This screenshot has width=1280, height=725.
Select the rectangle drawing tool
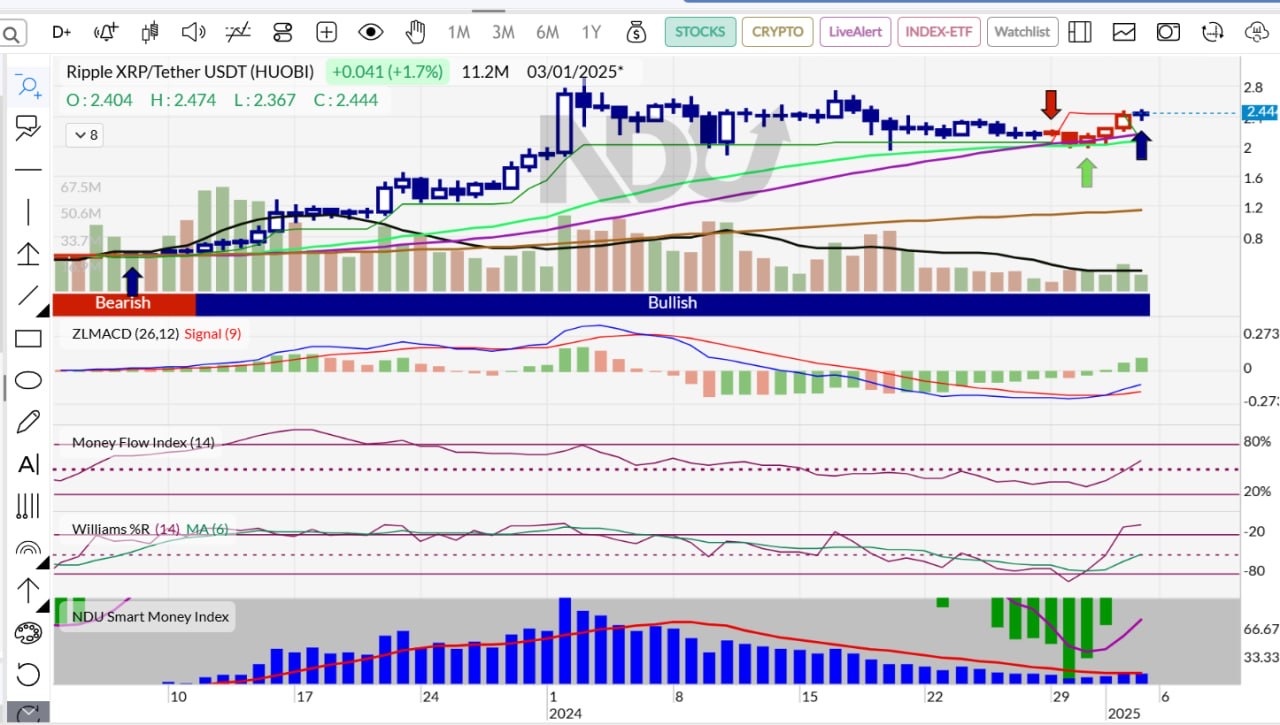point(28,339)
